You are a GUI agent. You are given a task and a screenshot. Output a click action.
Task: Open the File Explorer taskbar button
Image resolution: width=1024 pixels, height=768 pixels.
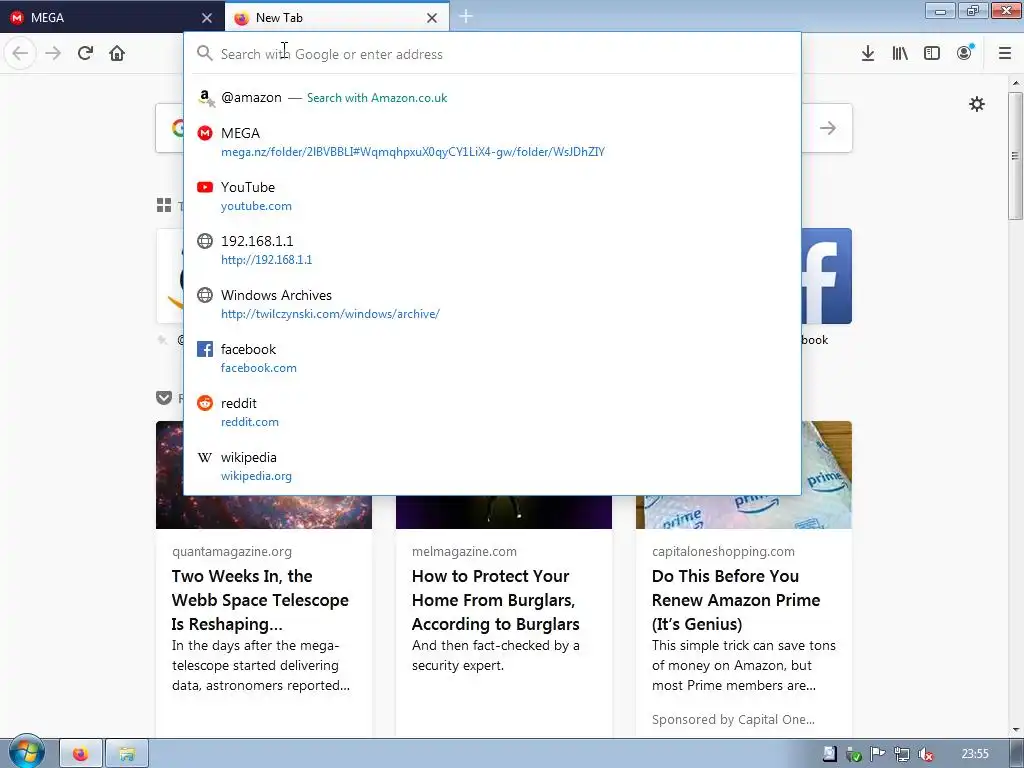(127, 754)
